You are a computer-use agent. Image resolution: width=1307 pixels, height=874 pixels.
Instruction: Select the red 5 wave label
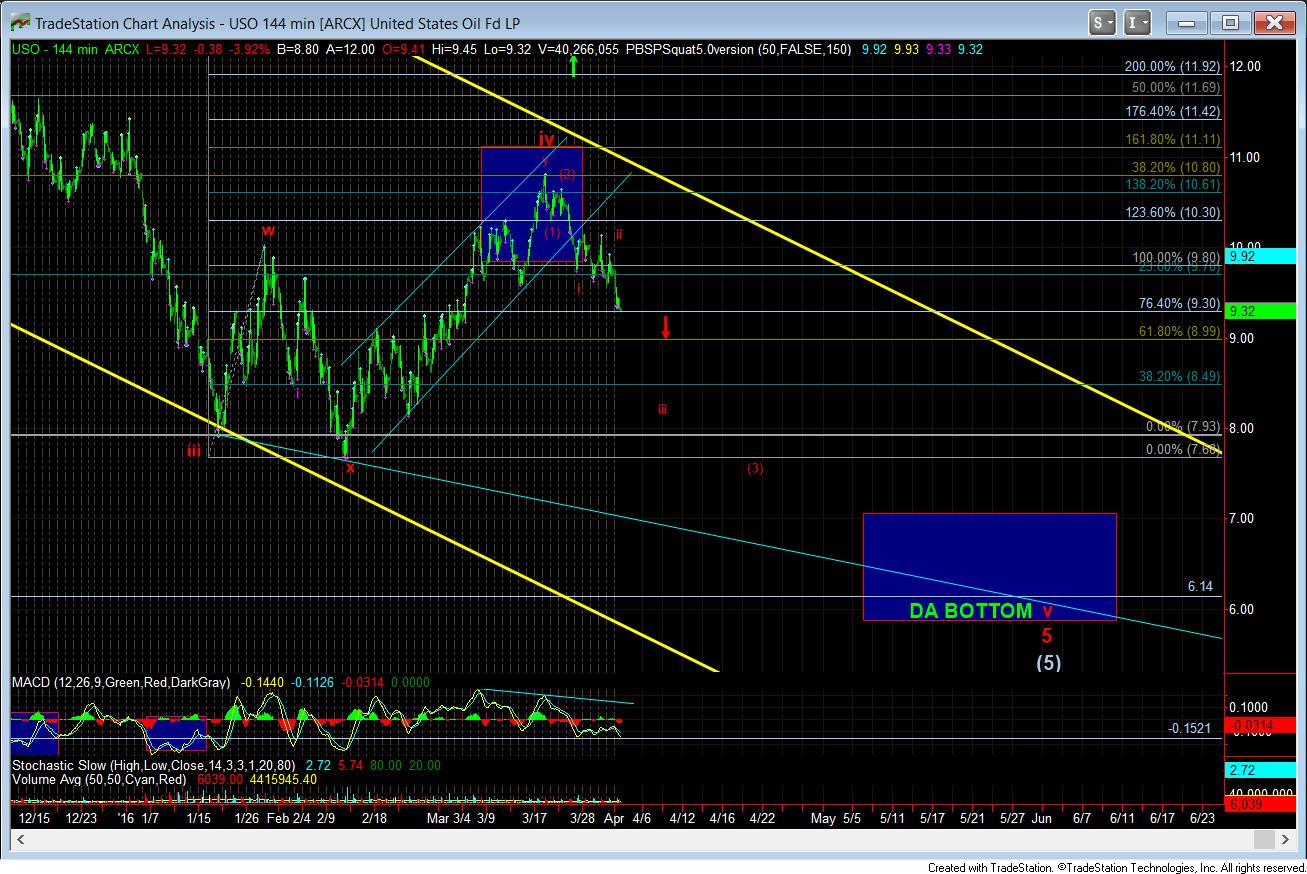tap(1047, 635)
